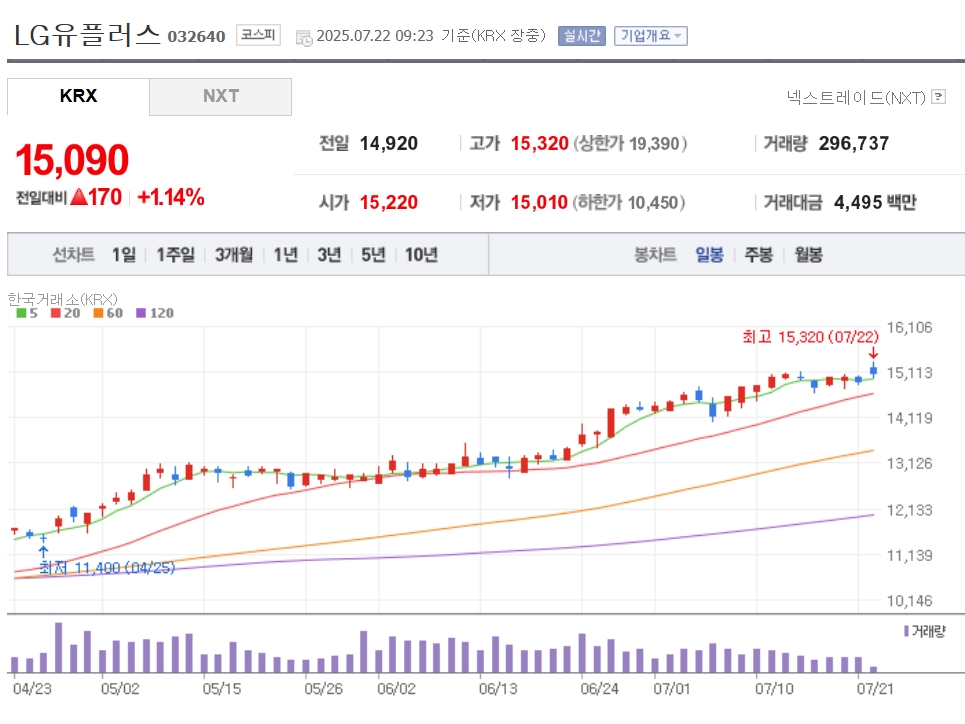Click the 10,146 price axis label
Viewport: 965px width, 724px height.
point(909,600)
